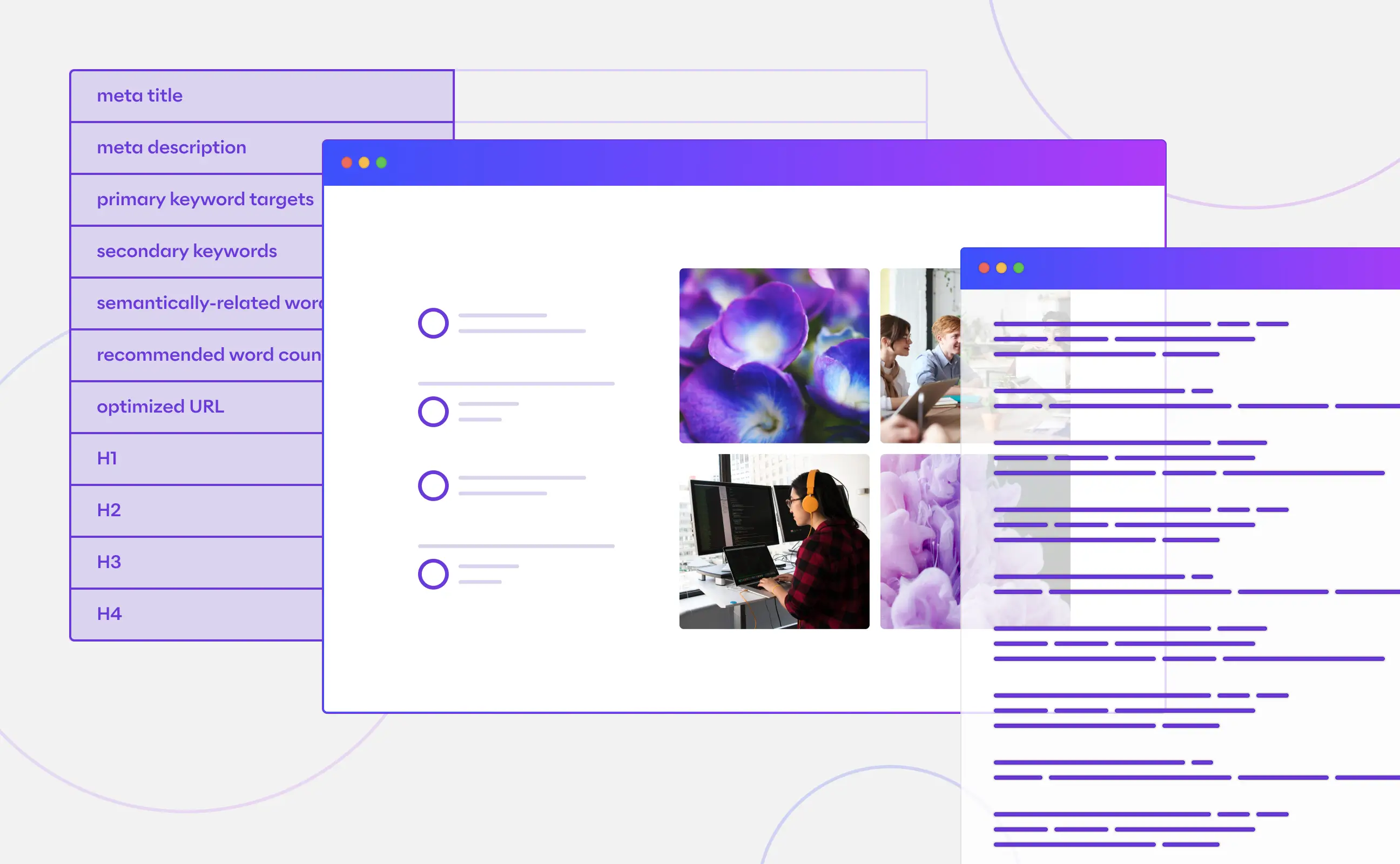Toggle the second radio button option
Viewport: 1400px width, 864px height.
point(432,412)
